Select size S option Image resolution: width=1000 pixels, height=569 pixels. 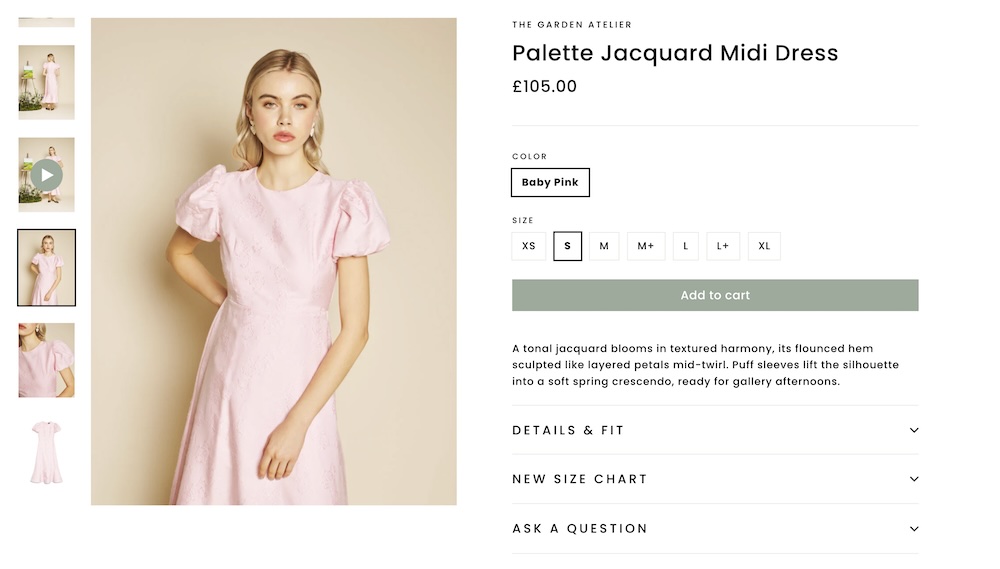pos(567,246)
